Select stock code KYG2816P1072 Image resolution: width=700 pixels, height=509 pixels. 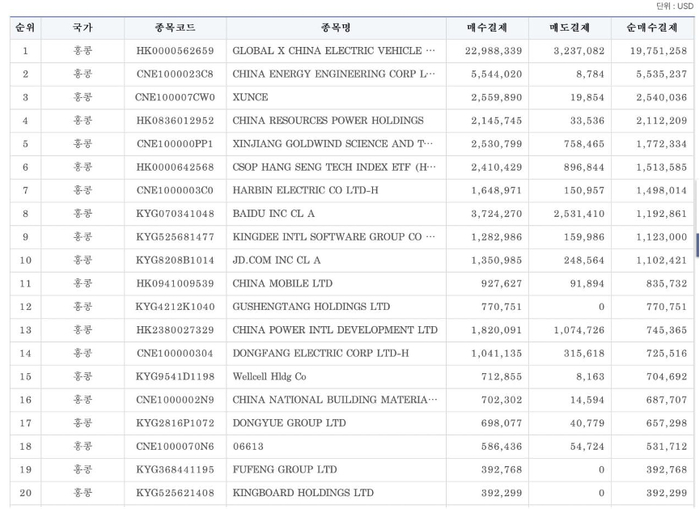pyautogui.click(x=175, y=422)
